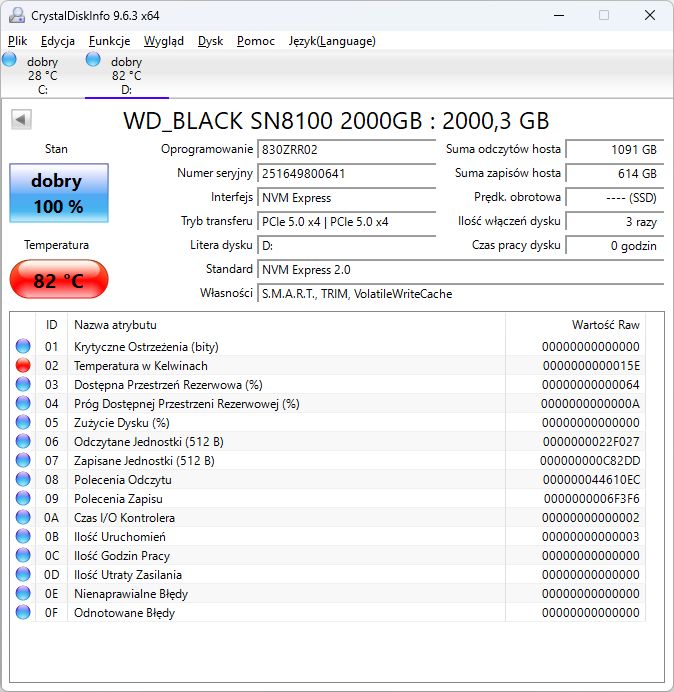
Task: Switch to the C: disk tab at 28 °C
Action: point(42,75)
